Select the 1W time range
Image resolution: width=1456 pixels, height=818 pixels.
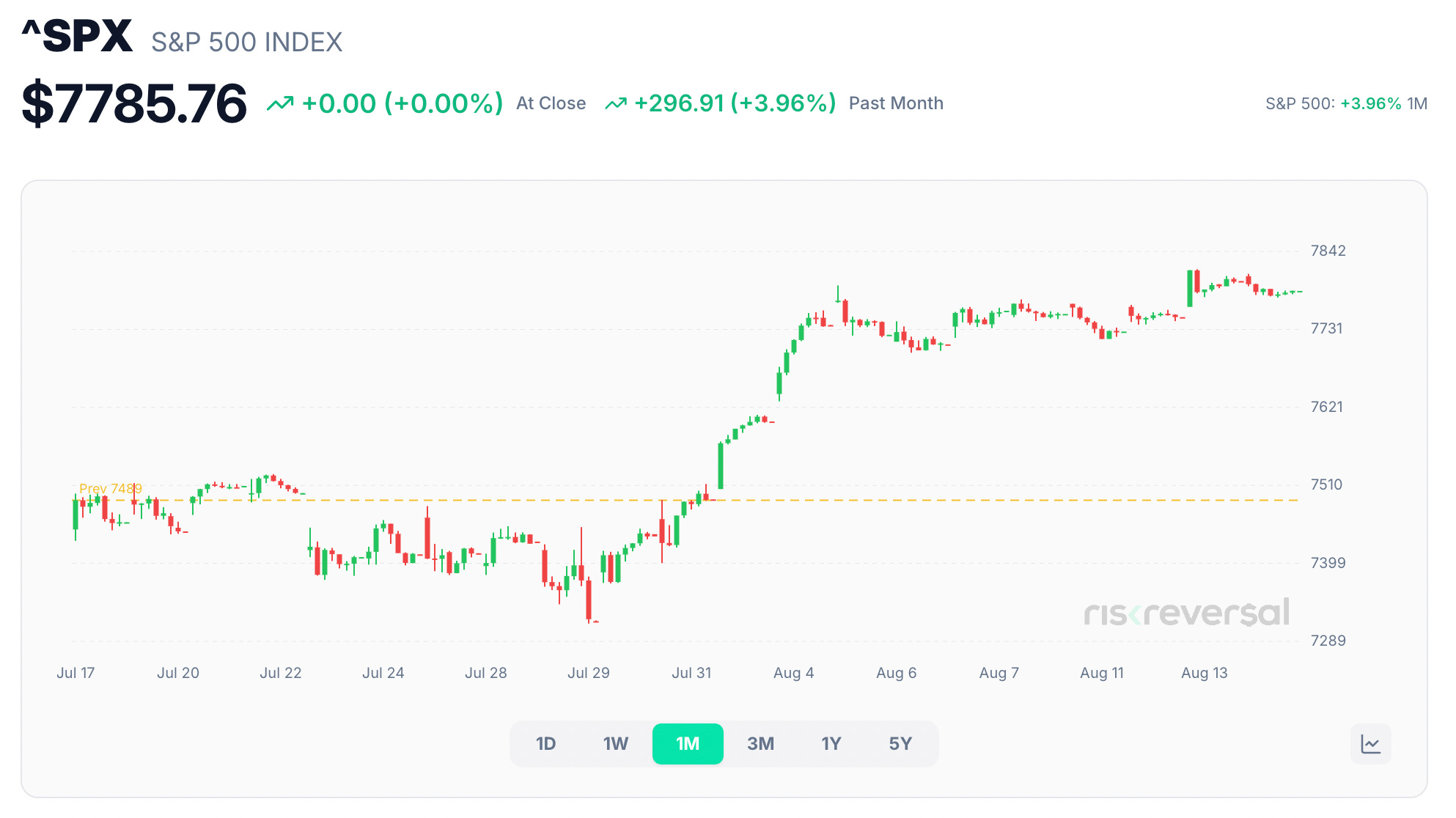point(616,744)
